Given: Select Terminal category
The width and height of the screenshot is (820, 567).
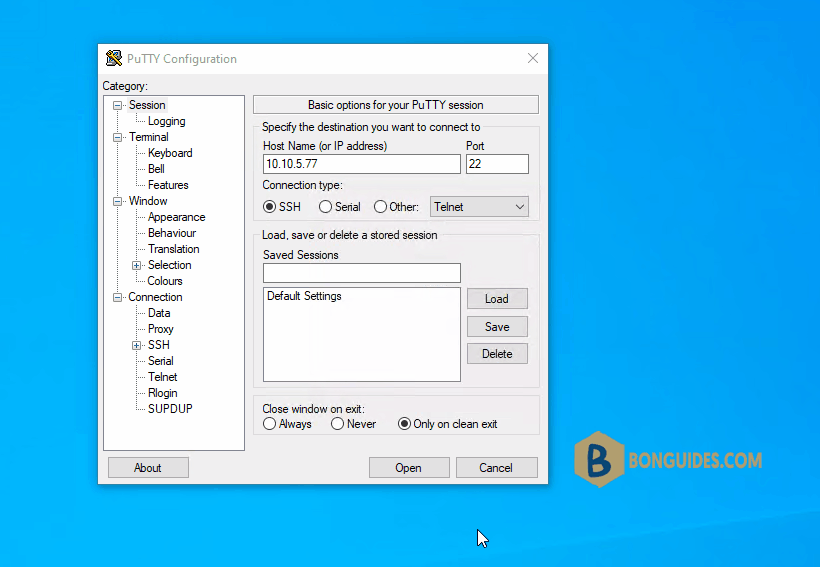Looking at the screenshot, I should click(149, 137).
